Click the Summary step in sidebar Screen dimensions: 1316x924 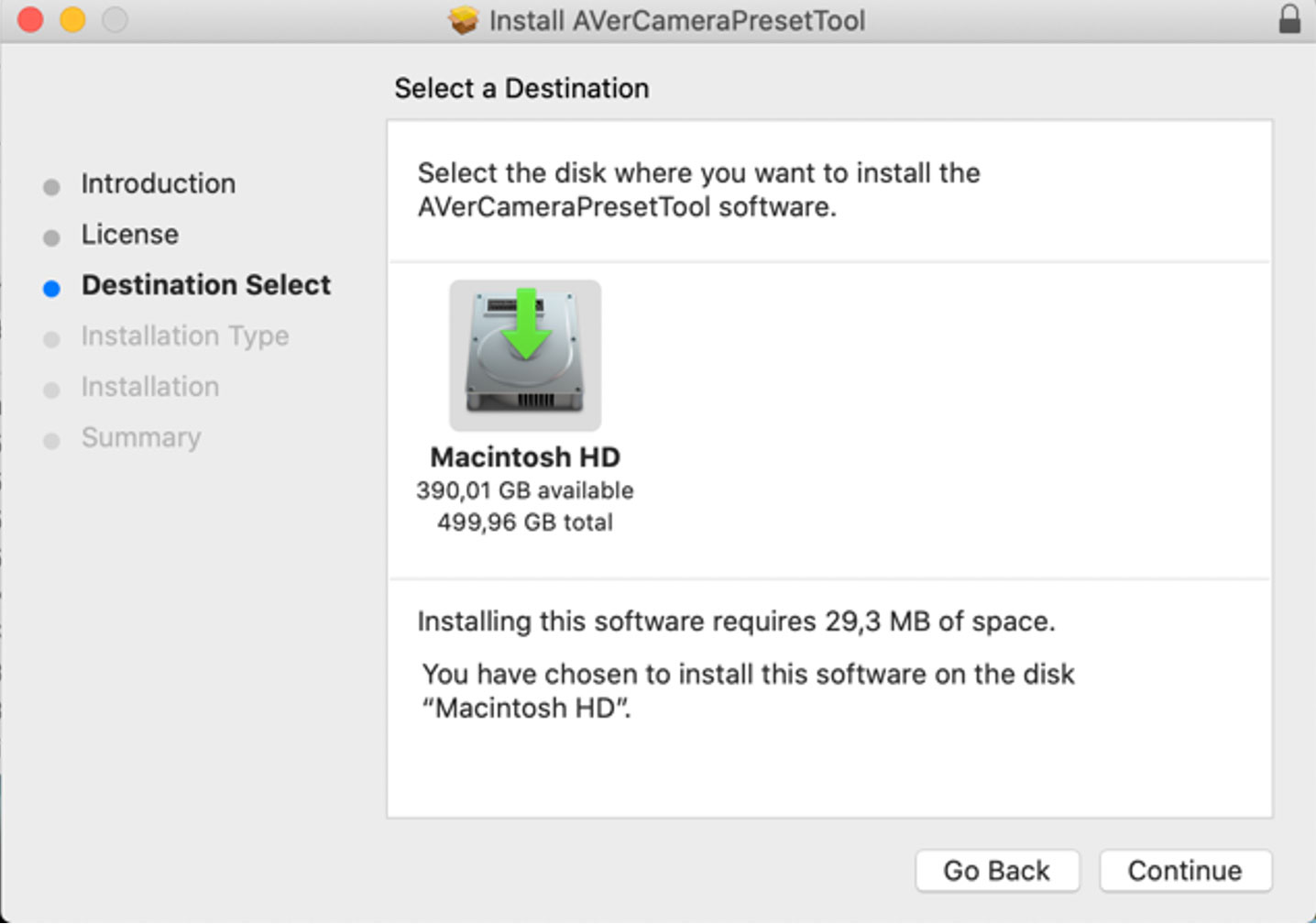(140, 437)
